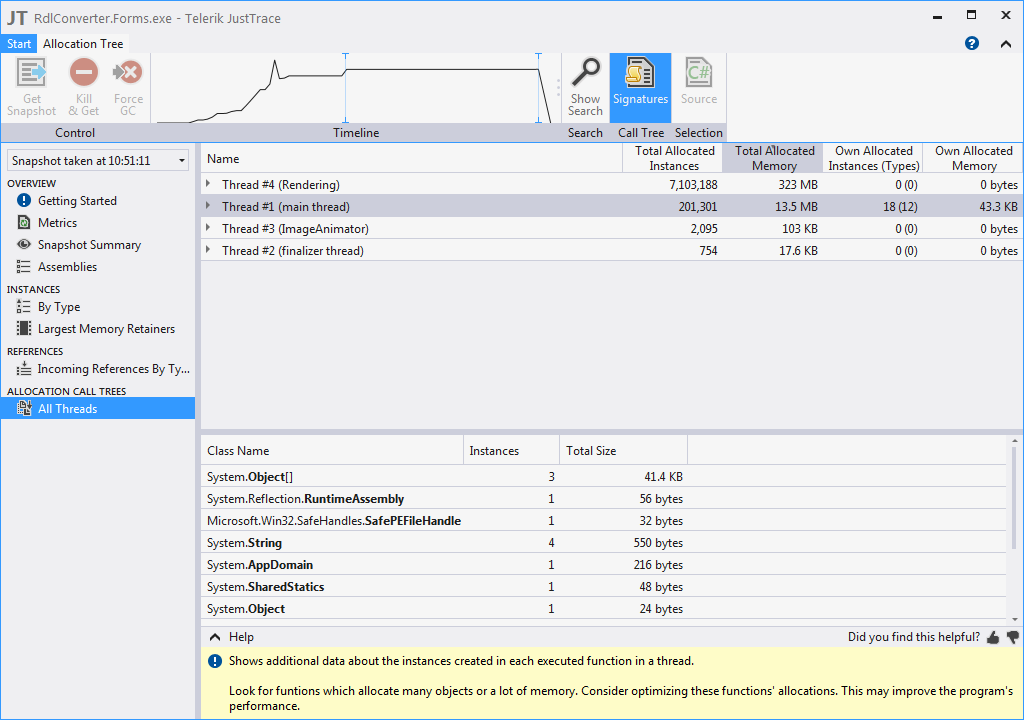Click the class list scrollbar thumb

point(1014,498)
